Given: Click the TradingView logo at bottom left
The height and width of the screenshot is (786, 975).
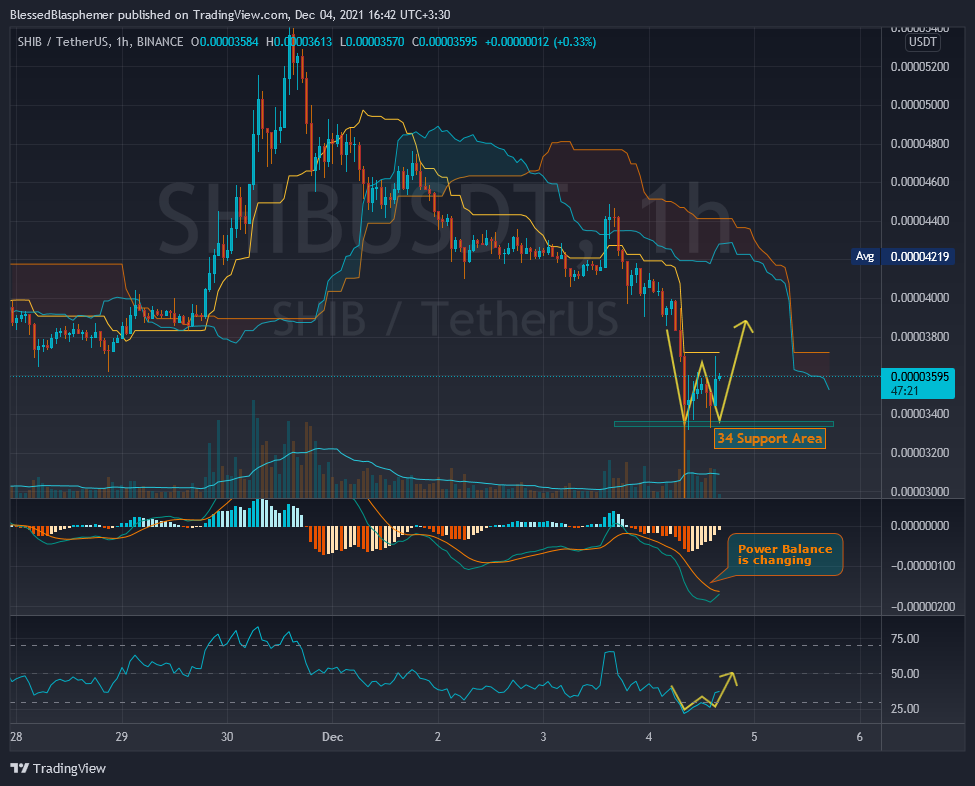Looking at the screenshot, I should click(x=58, y=768).
